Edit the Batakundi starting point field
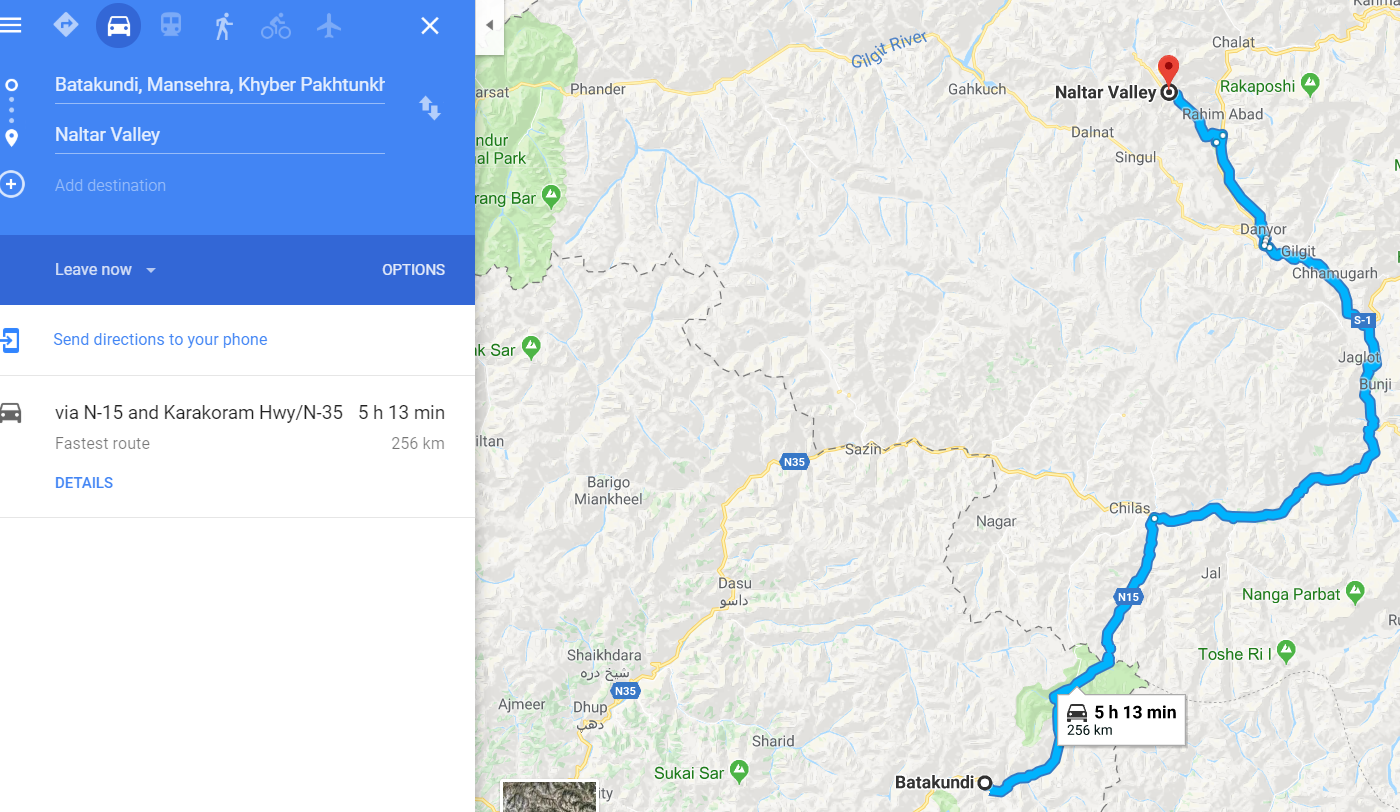This screenshot has height=812, width=1400. coord(220,85)
